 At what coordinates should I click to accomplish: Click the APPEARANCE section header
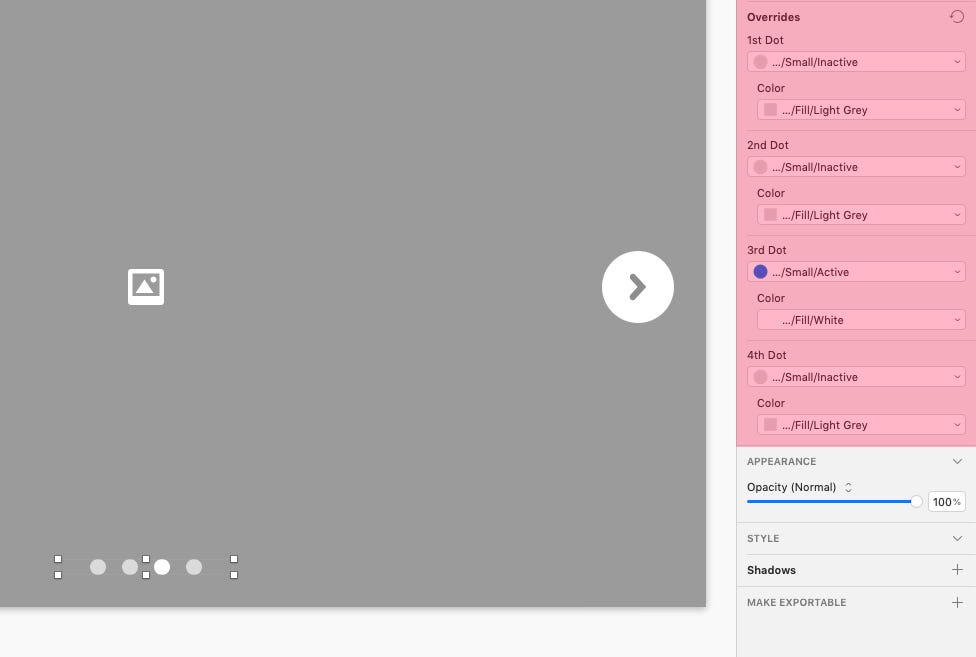point(781,461)
